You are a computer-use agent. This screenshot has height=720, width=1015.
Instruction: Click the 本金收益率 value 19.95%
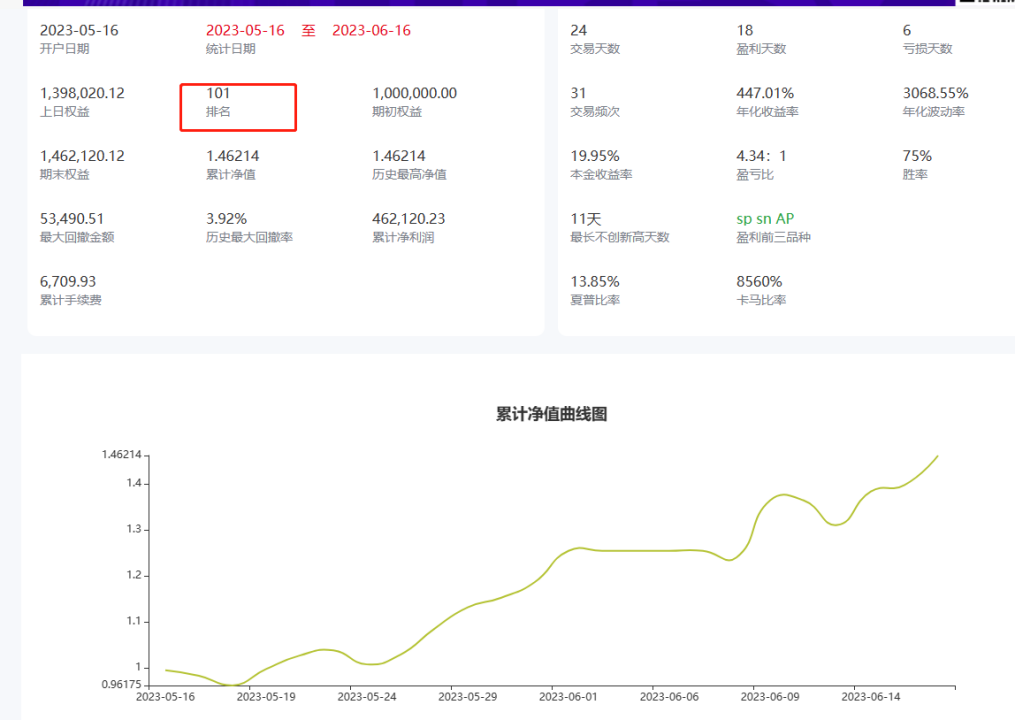[x=595, y=156]
